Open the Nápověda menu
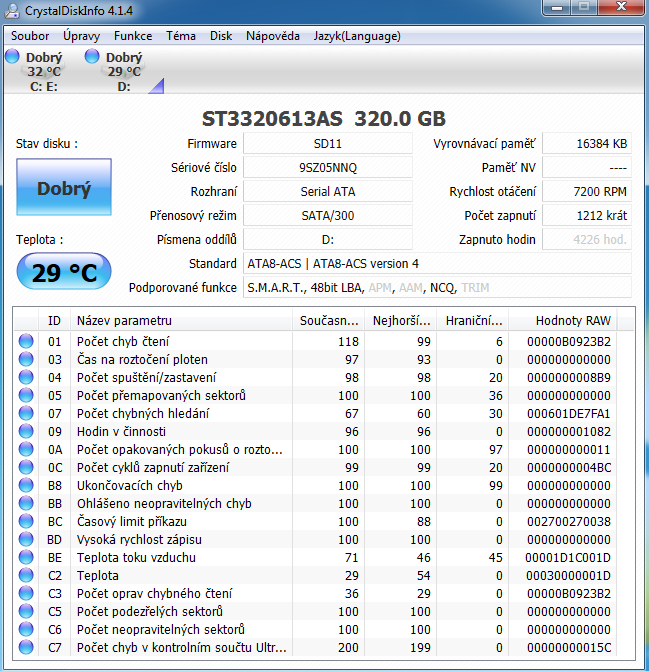The width and height of the screenshot is (649, 671). tap(273, 36)
